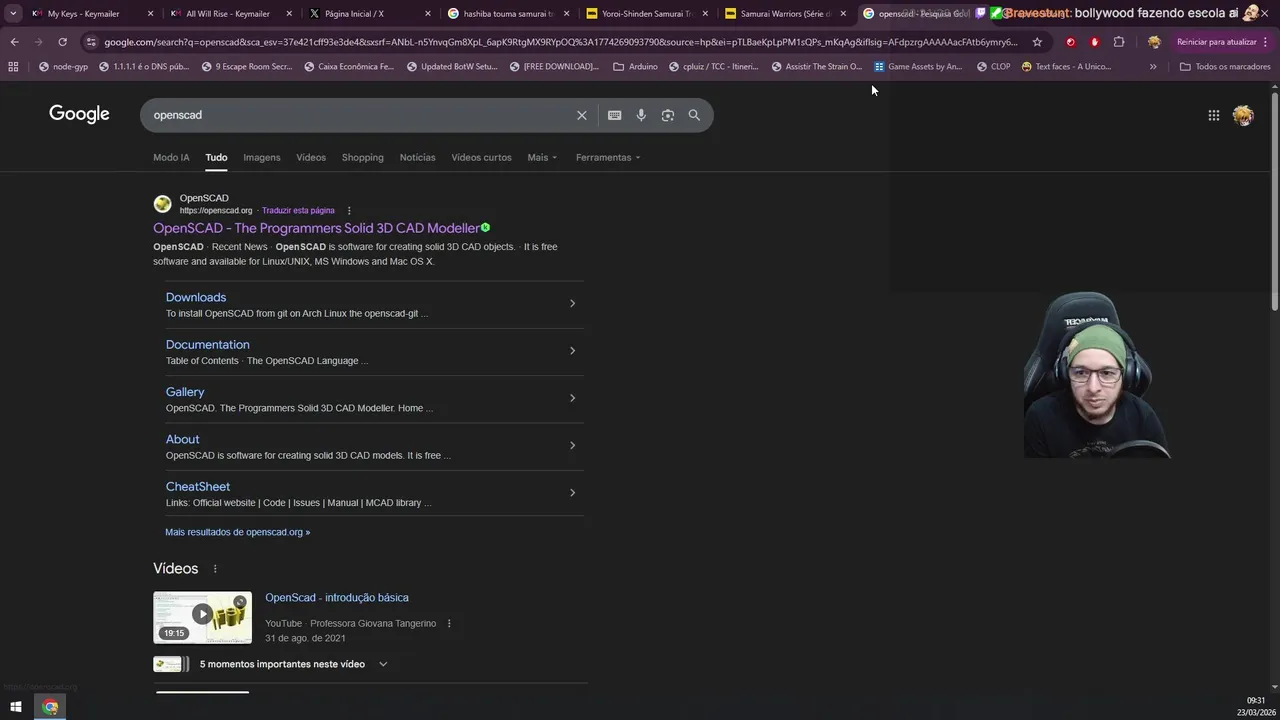Open the Chrome profile avatar in toolbar

[1154, 42]
